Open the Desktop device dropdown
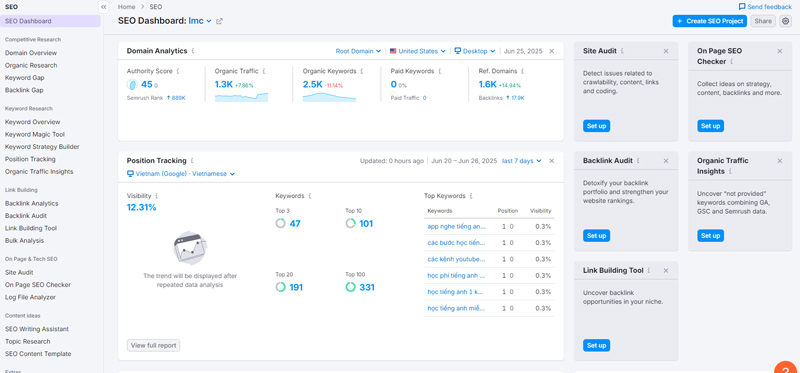 [x=475, y=51]
